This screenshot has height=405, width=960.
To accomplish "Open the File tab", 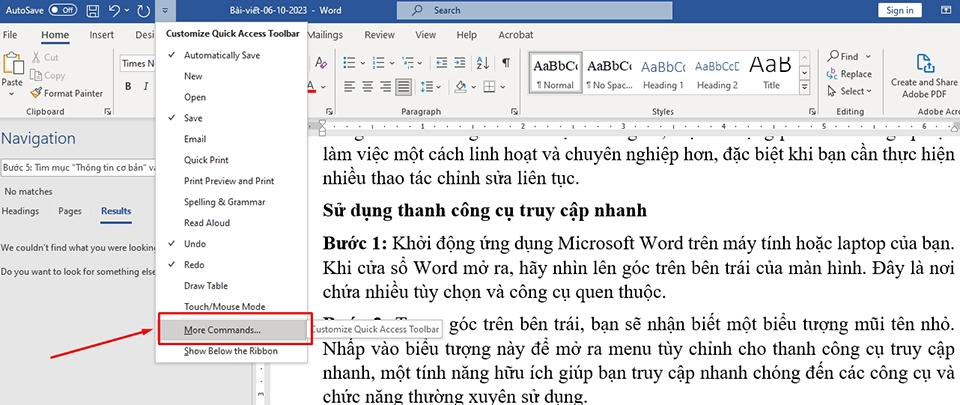I will click(x=10, y=35).
